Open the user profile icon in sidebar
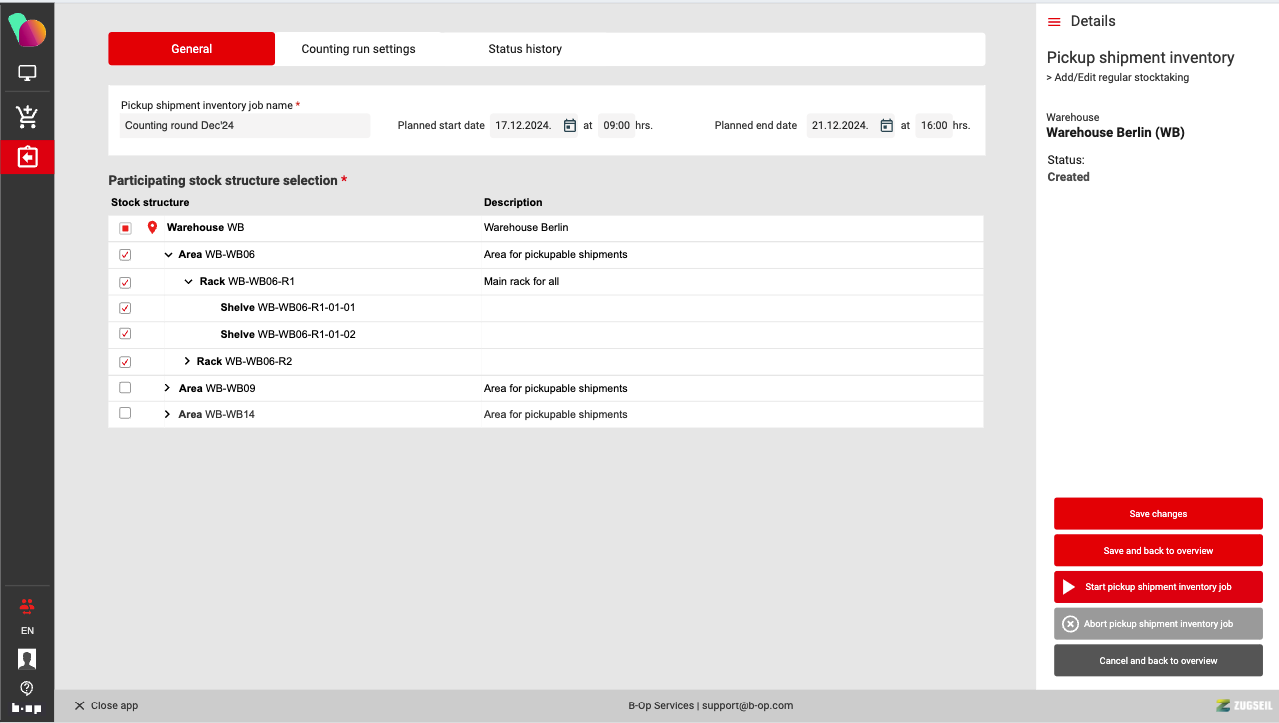Image resolution: width=1279 pixels, height=723 pixels. coord(27,658)
